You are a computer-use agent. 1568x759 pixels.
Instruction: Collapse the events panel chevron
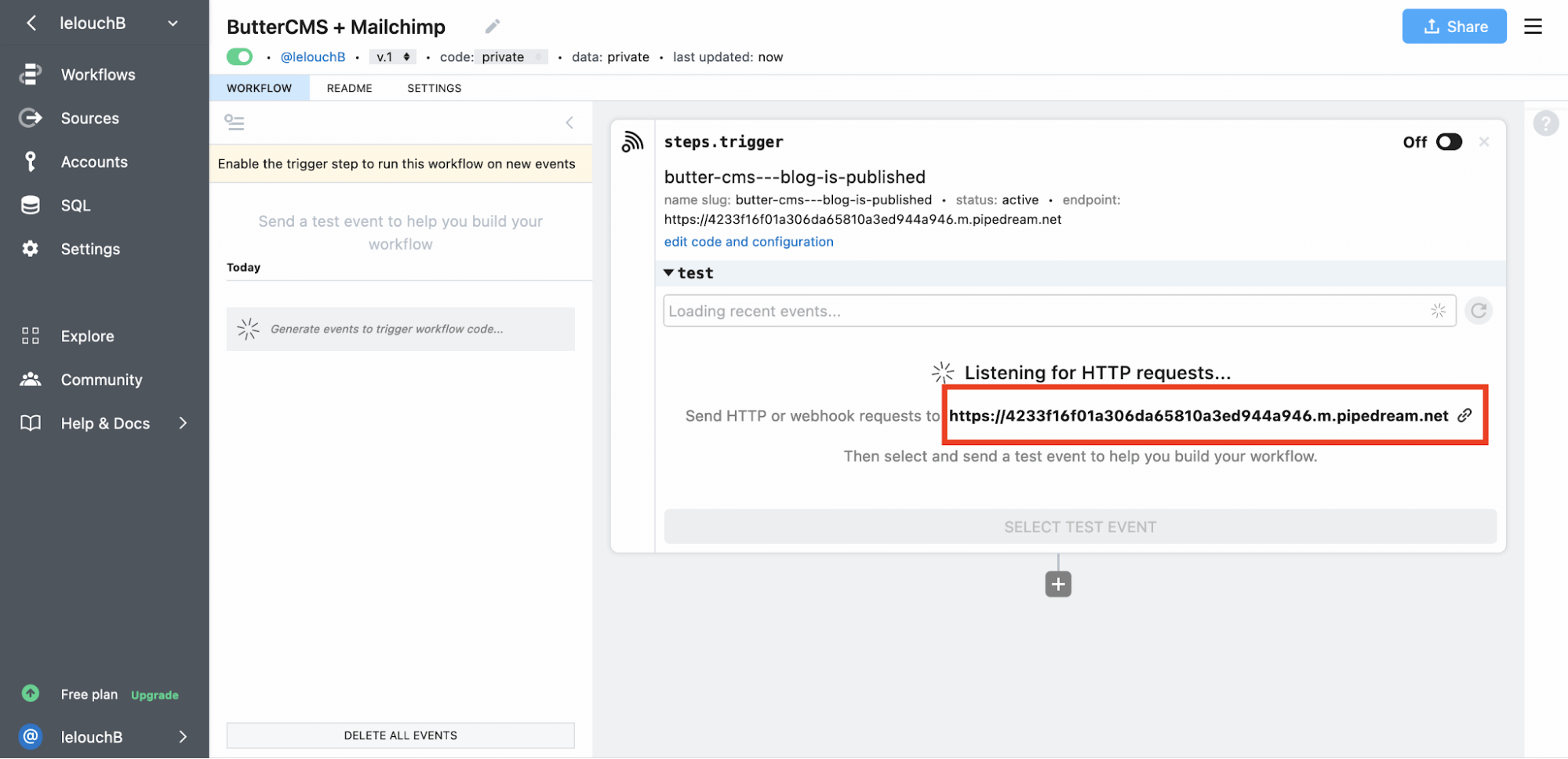pyautogui.click(x=569, y=122)
